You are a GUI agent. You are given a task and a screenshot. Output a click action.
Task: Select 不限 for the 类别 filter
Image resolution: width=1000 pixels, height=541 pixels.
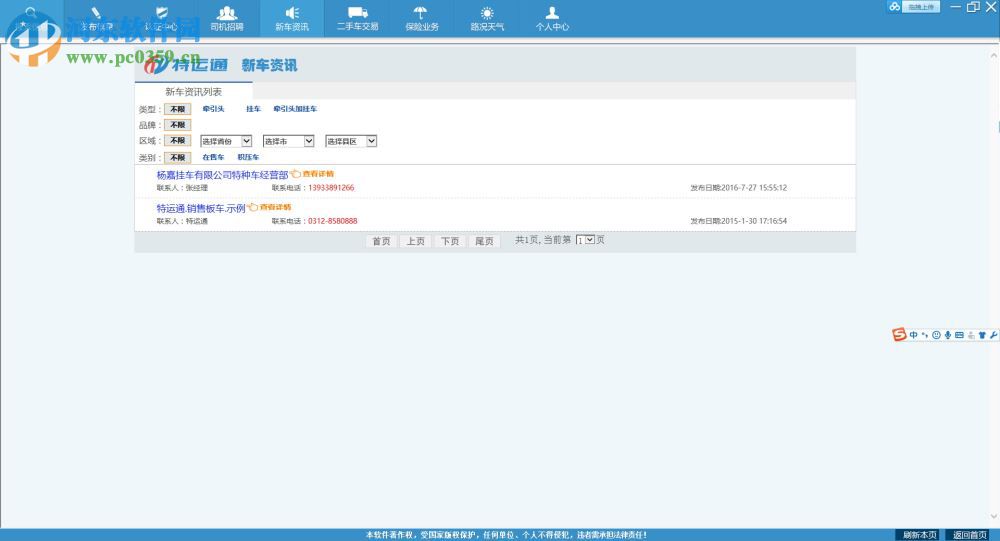click(177, 158)
